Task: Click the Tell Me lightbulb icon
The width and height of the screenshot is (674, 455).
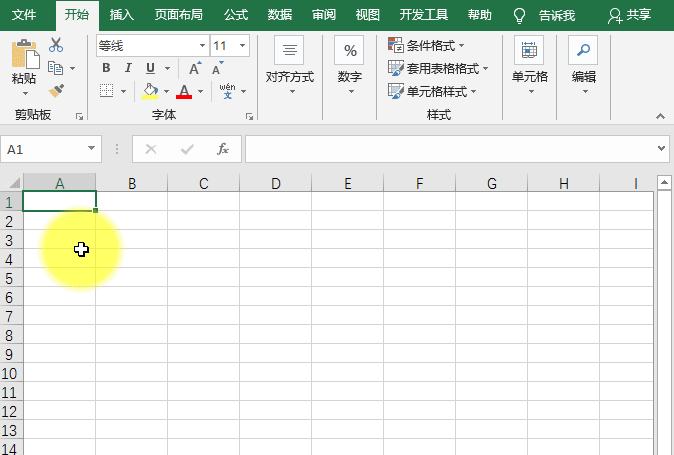Action: pyautogui.click(x=519, y=15)
